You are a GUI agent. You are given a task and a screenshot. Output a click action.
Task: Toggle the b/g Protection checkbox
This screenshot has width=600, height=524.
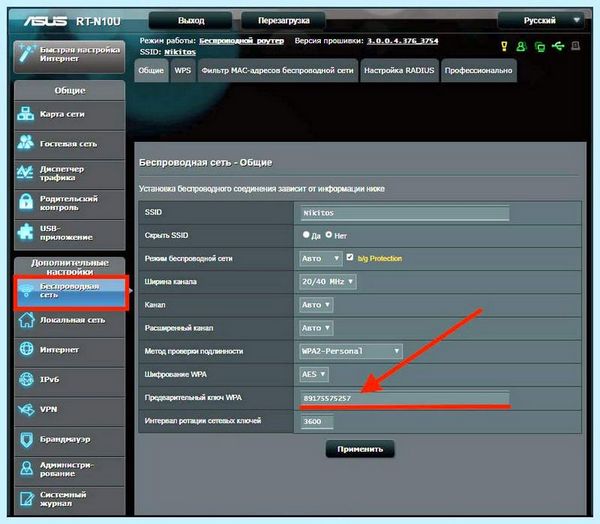click(x=350, y=257)
